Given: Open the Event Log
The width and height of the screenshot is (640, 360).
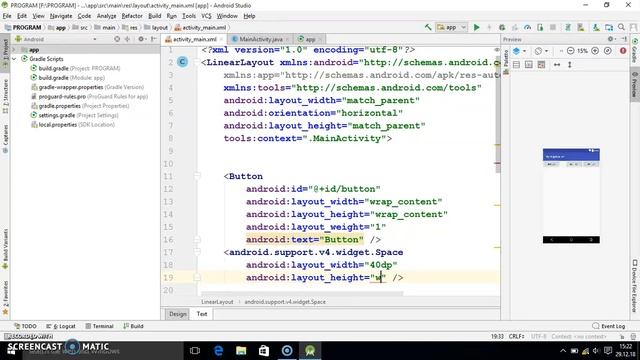Looking at the screenshot, I should pyautogui.click(x=609, y=326).
